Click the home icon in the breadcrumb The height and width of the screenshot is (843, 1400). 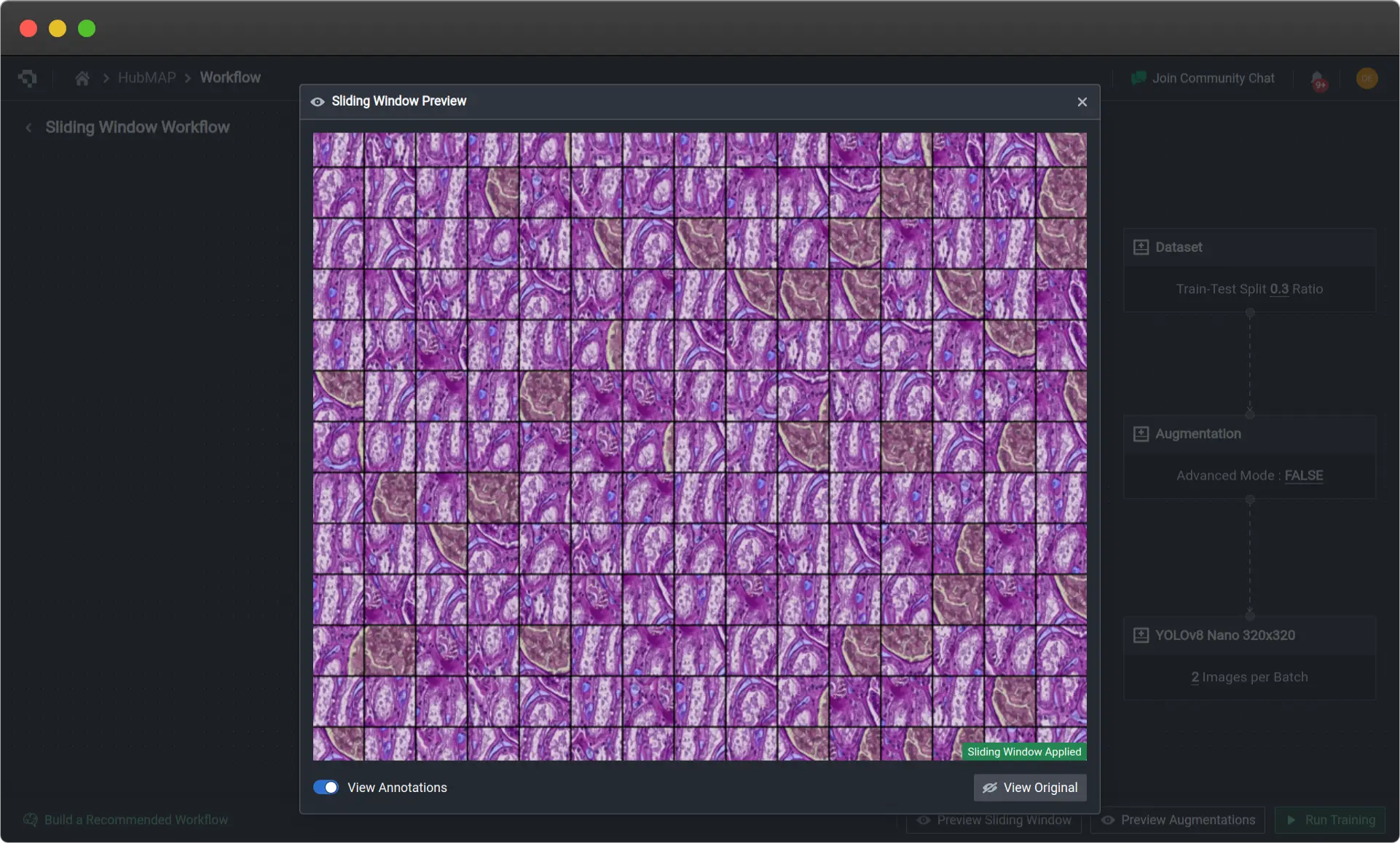tap(82, 78)
